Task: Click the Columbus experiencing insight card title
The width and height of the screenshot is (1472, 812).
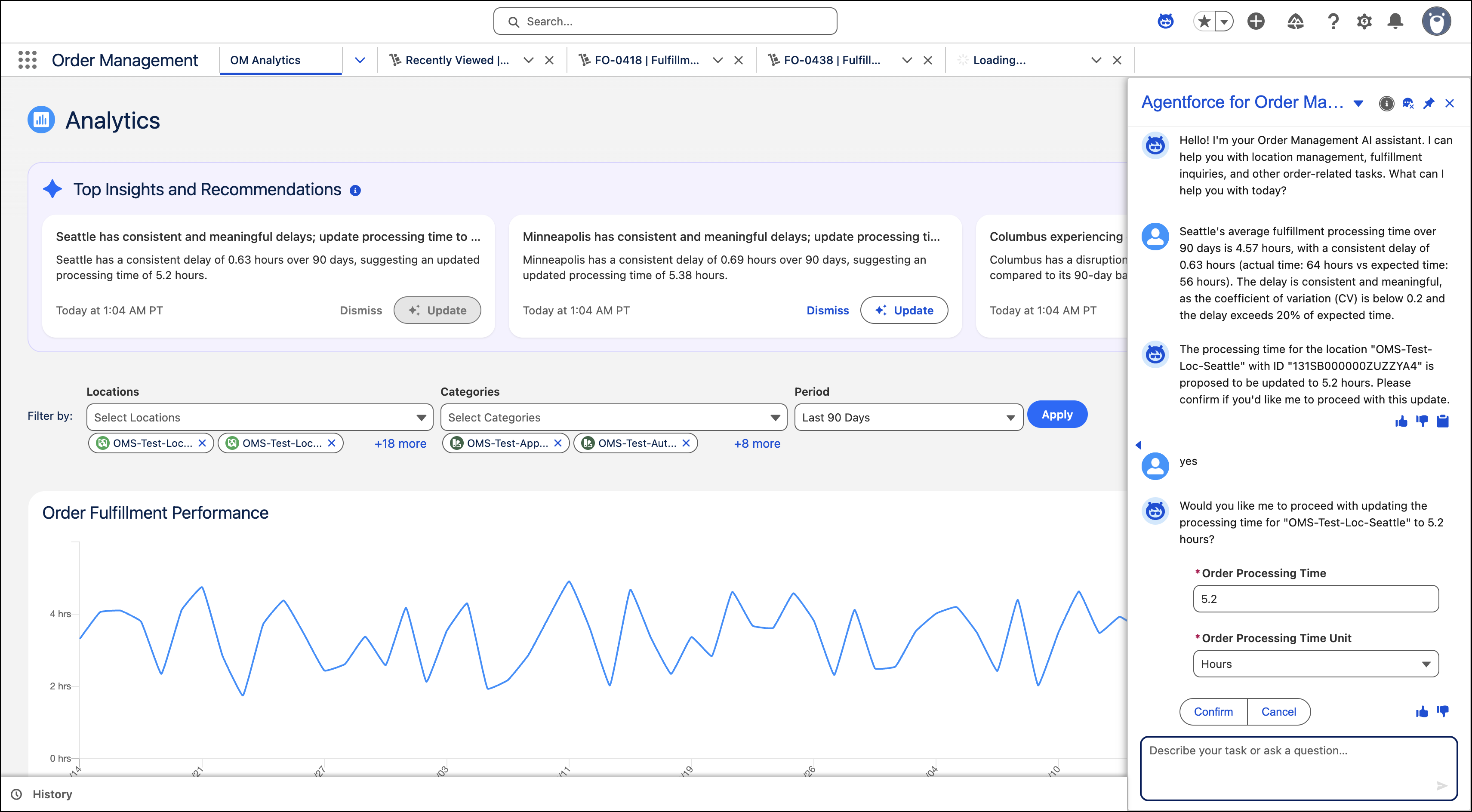Action: [1056, 237]
